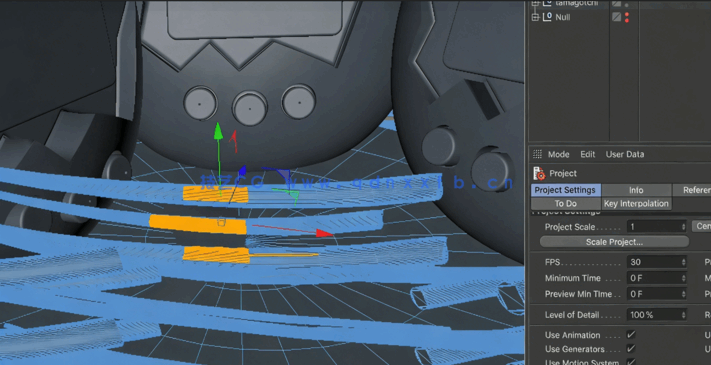Click the Level of Detail stepper arrows
The width and height of the screenshot is (711, 365).
click(683, 315)
